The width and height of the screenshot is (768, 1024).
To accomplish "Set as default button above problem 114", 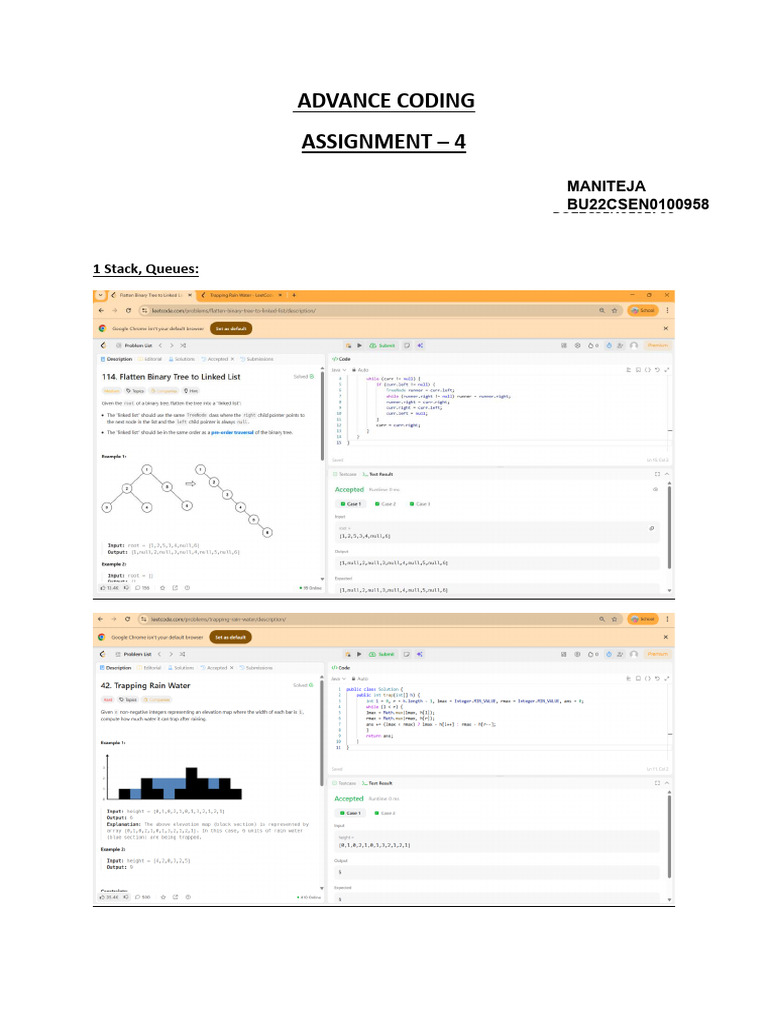I will (231, 328).
